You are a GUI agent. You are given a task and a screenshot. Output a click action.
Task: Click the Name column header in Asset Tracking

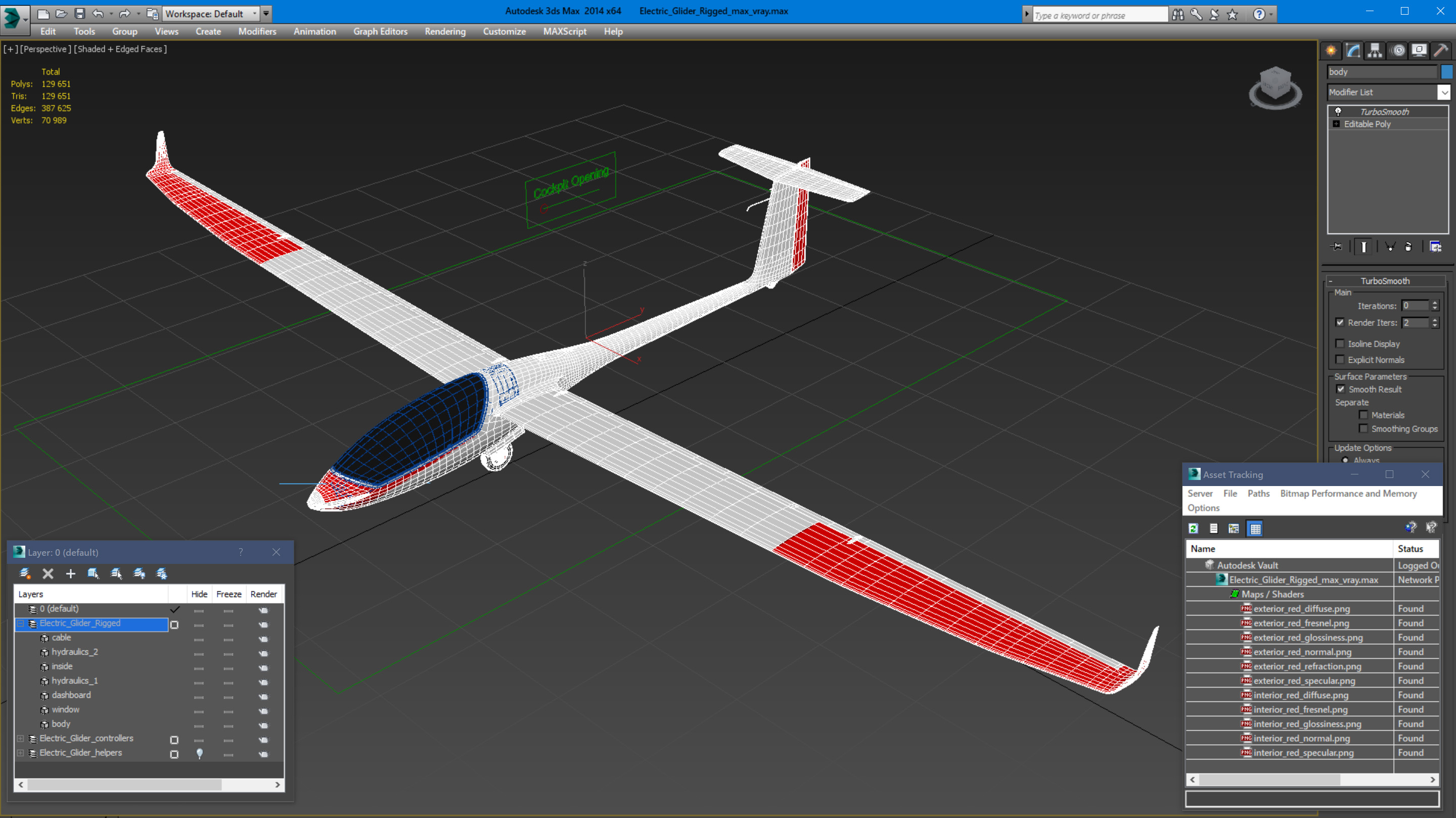point(1290,549)
